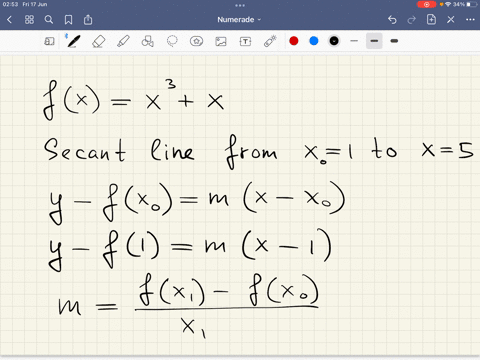
Task: Choose the red pen color
Action: tap(294, 41)
